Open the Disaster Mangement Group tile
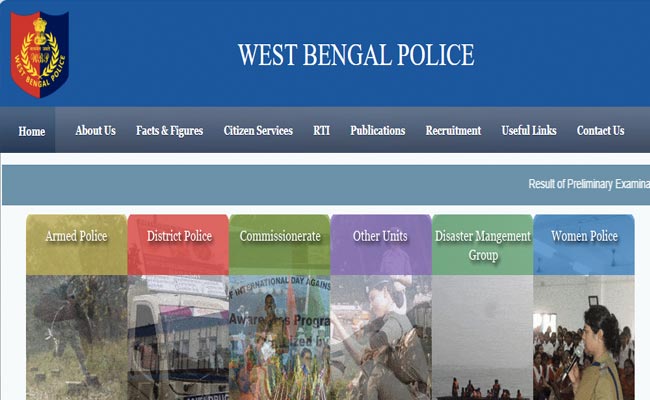 tap(483, 245)
